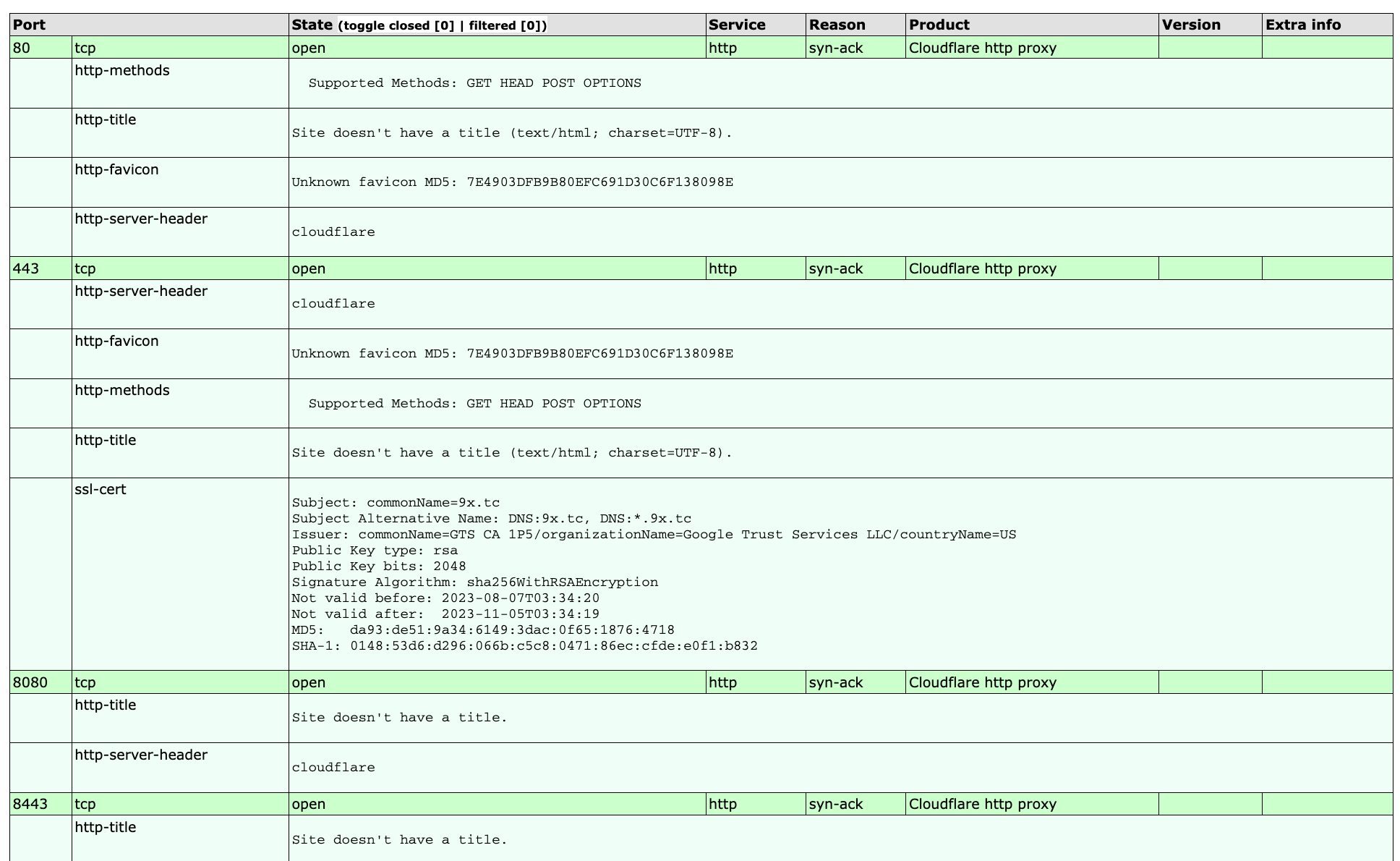Click port 80 Supported Methods output
The image size is (1400, 861).
point(474,83)
